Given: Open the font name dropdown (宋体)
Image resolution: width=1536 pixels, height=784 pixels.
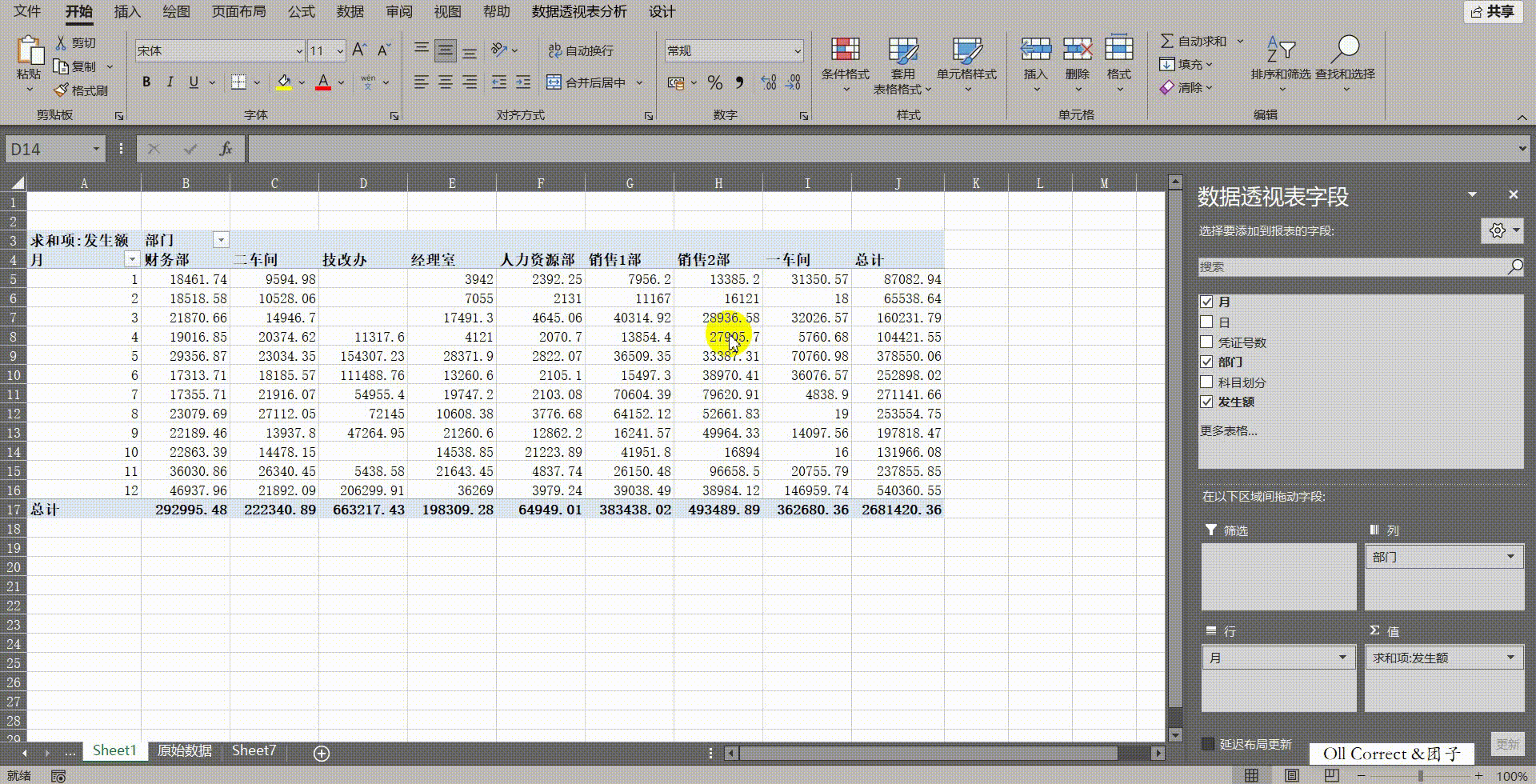Looking at the screenshot, I should click(299, 50).
